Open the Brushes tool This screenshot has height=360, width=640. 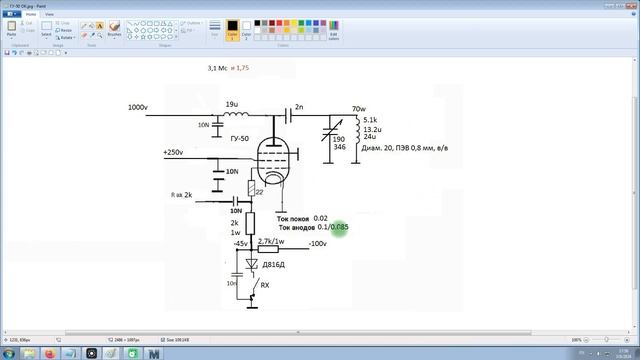(114, 29)
